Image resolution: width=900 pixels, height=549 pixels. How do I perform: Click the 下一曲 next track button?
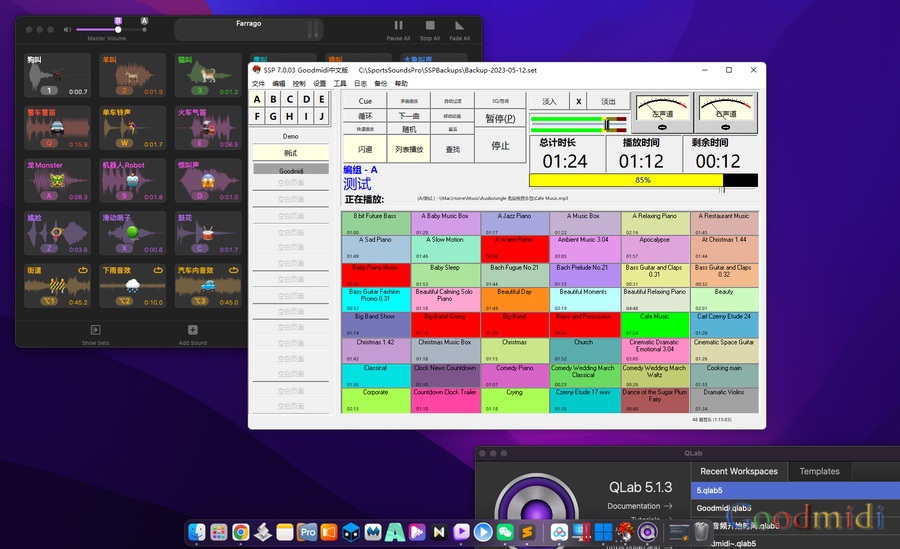click(x=409, y=115)
